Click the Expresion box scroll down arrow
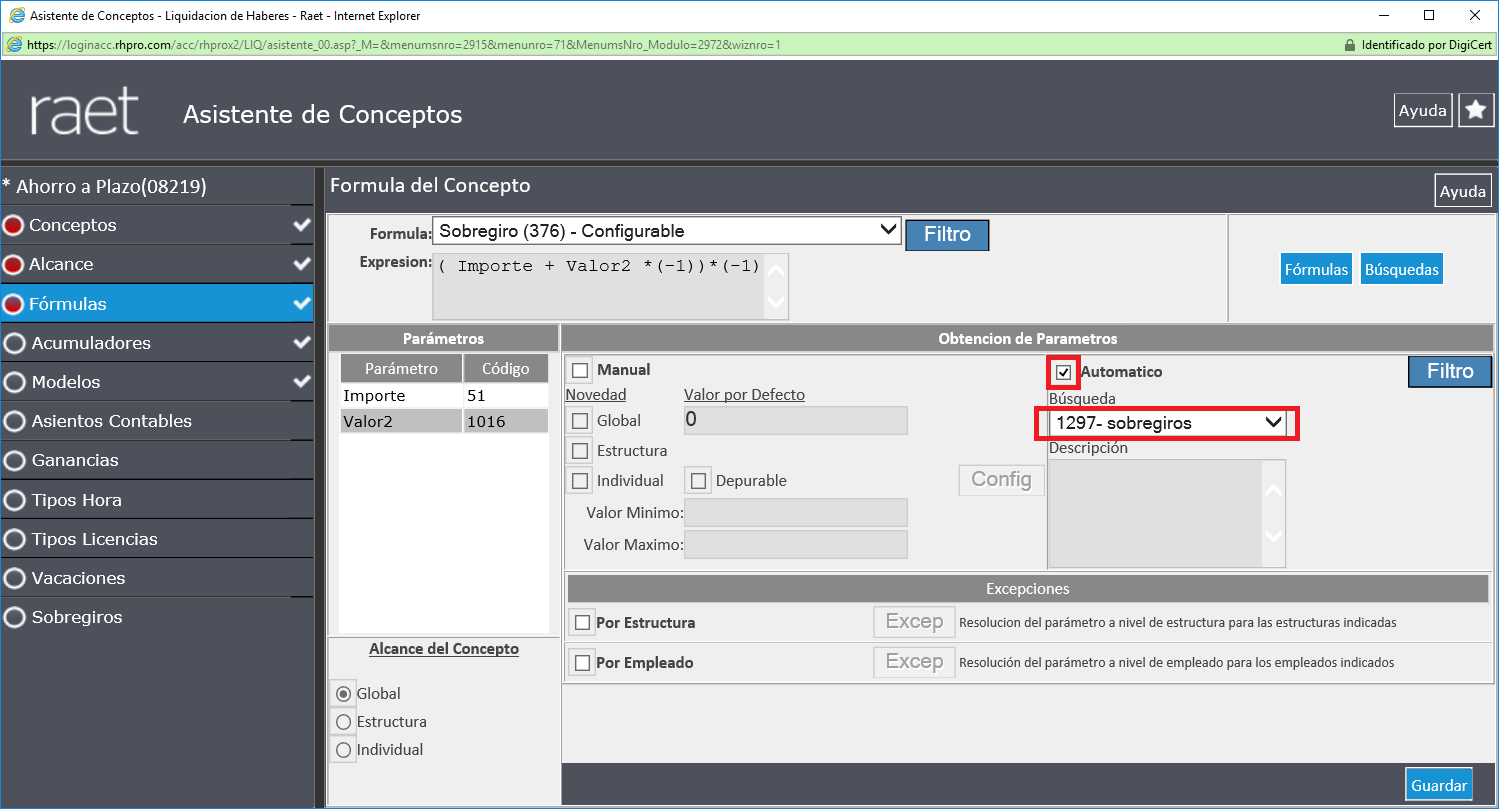The height and width of the screenshot is (809, 1499). tap(775, 301)
